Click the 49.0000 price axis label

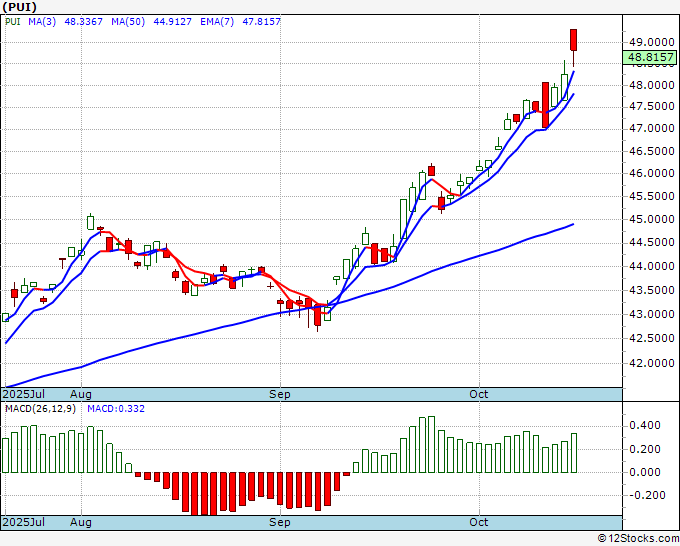point(652,42)
